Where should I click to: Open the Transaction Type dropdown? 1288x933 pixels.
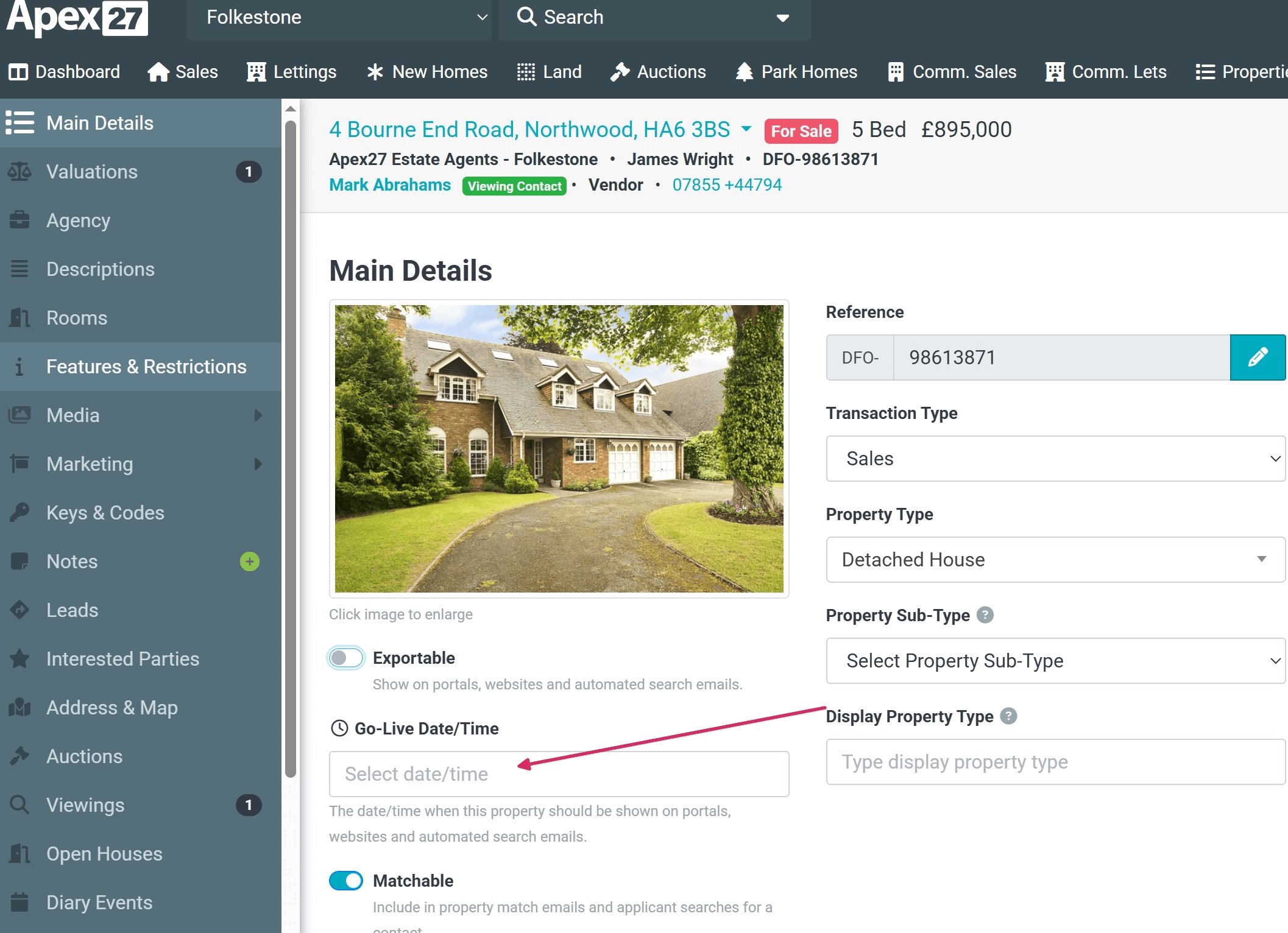coord(1055,459)
